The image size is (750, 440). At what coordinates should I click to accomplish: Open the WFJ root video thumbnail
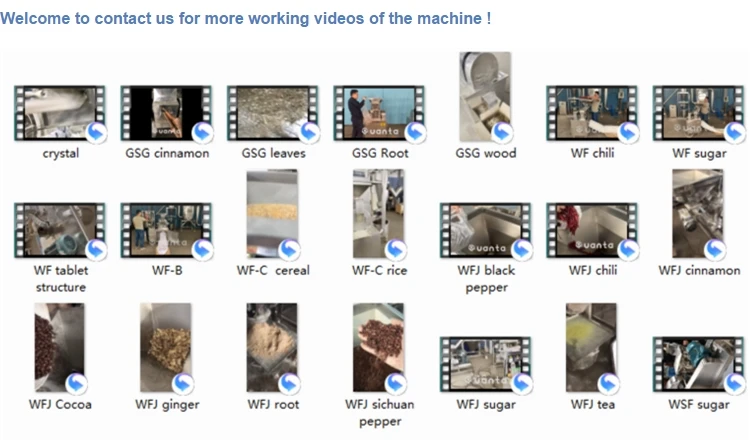273,348
